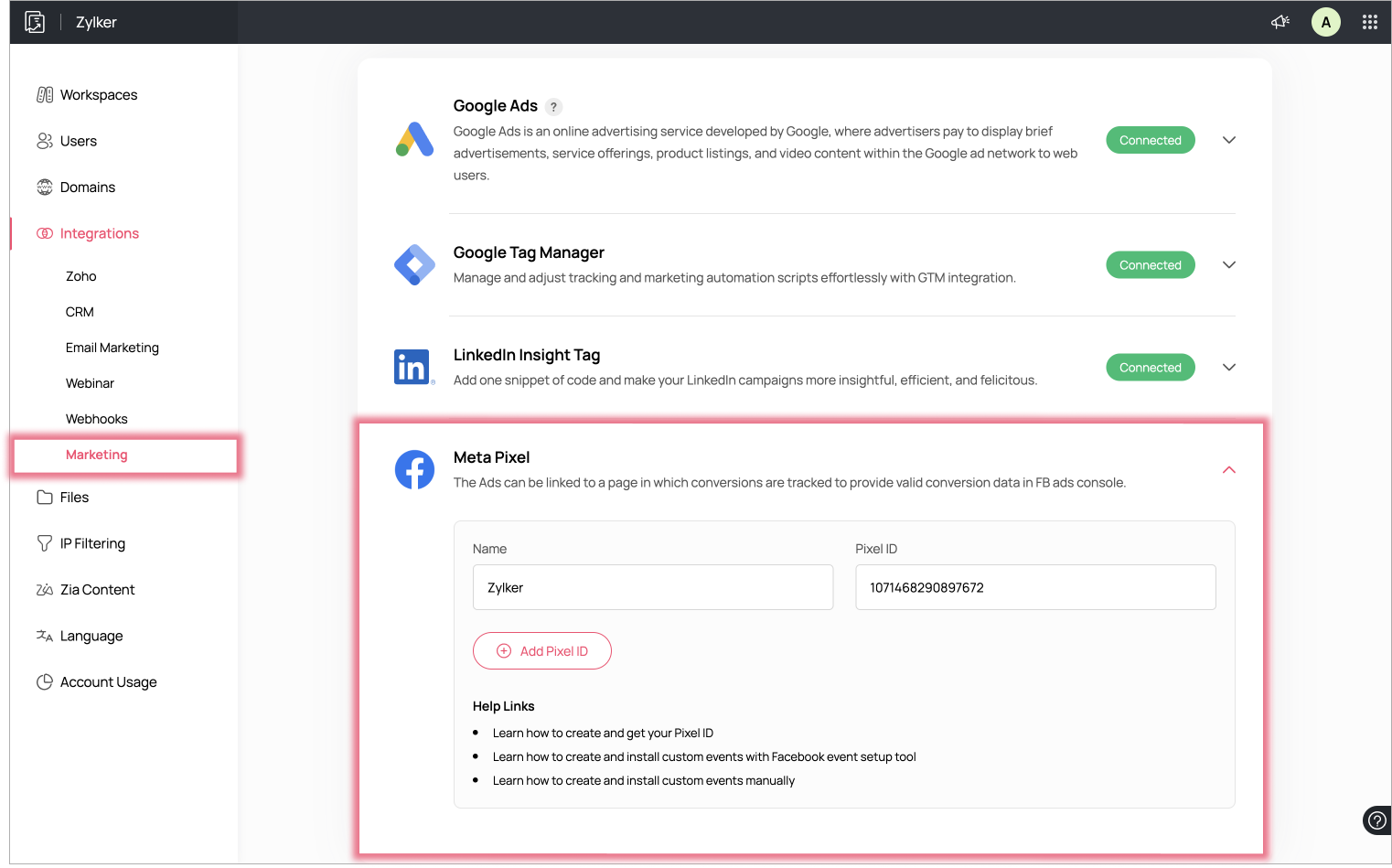Click the Google Tag Manager logo
This screenshot has height=868, width=1392.
click(414, 265)
